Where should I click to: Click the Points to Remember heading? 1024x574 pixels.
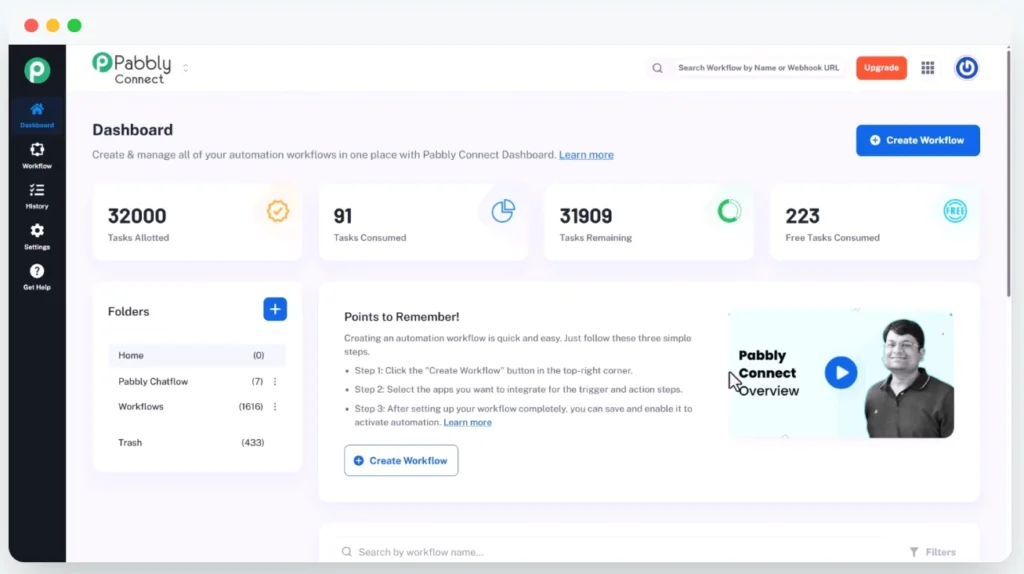(402, 317)
